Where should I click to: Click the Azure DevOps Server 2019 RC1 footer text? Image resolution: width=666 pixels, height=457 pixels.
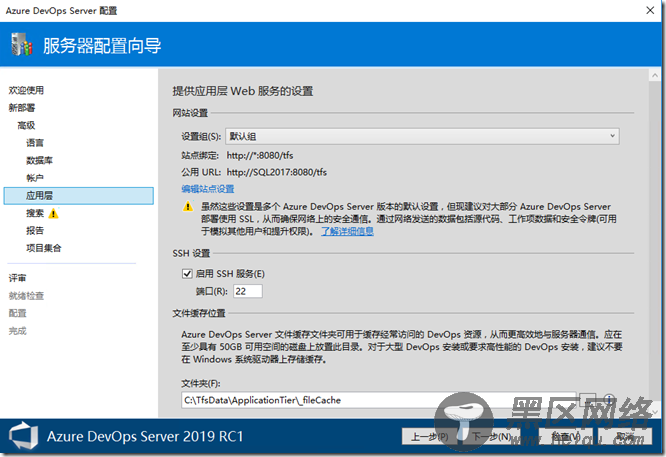point(145,437)
